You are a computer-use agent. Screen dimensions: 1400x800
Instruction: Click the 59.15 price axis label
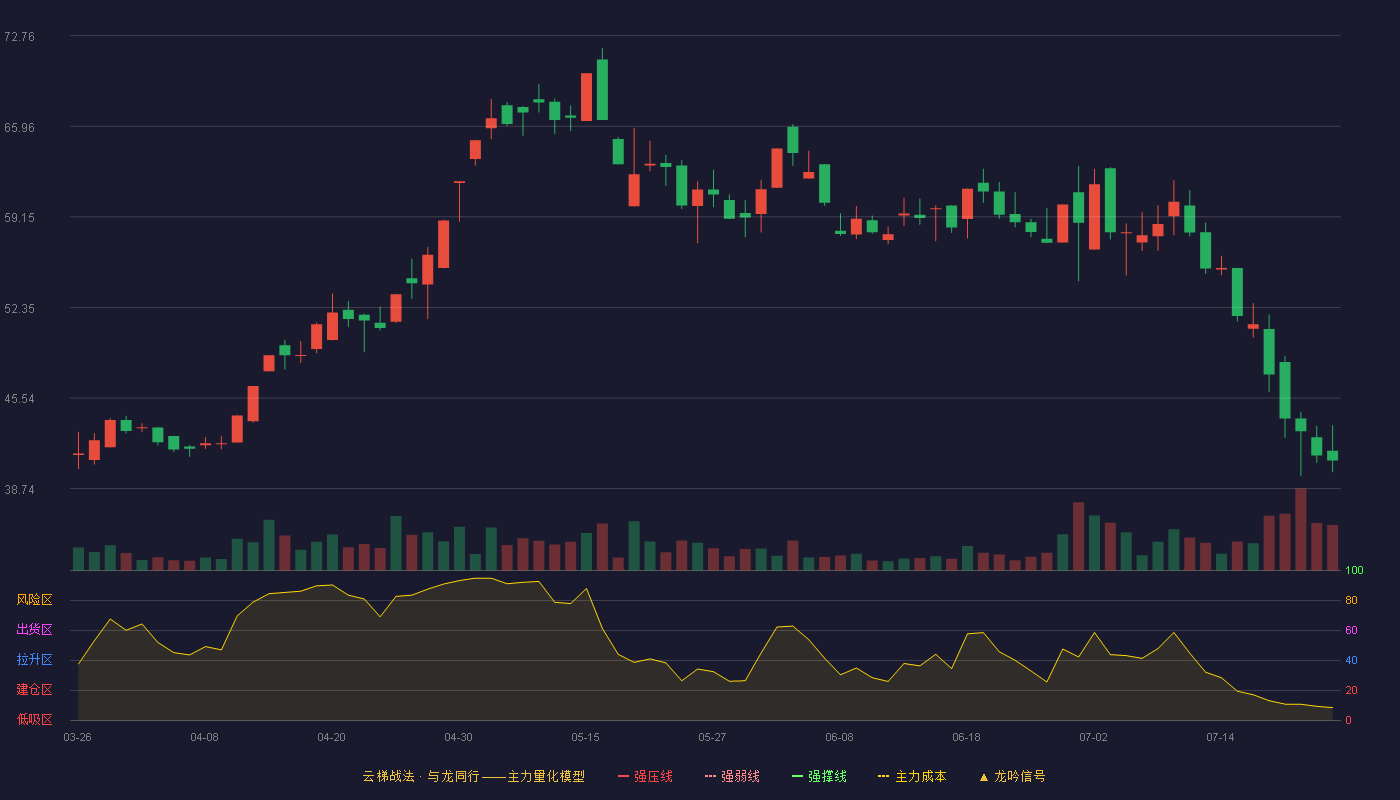click(x=19, y=217)
